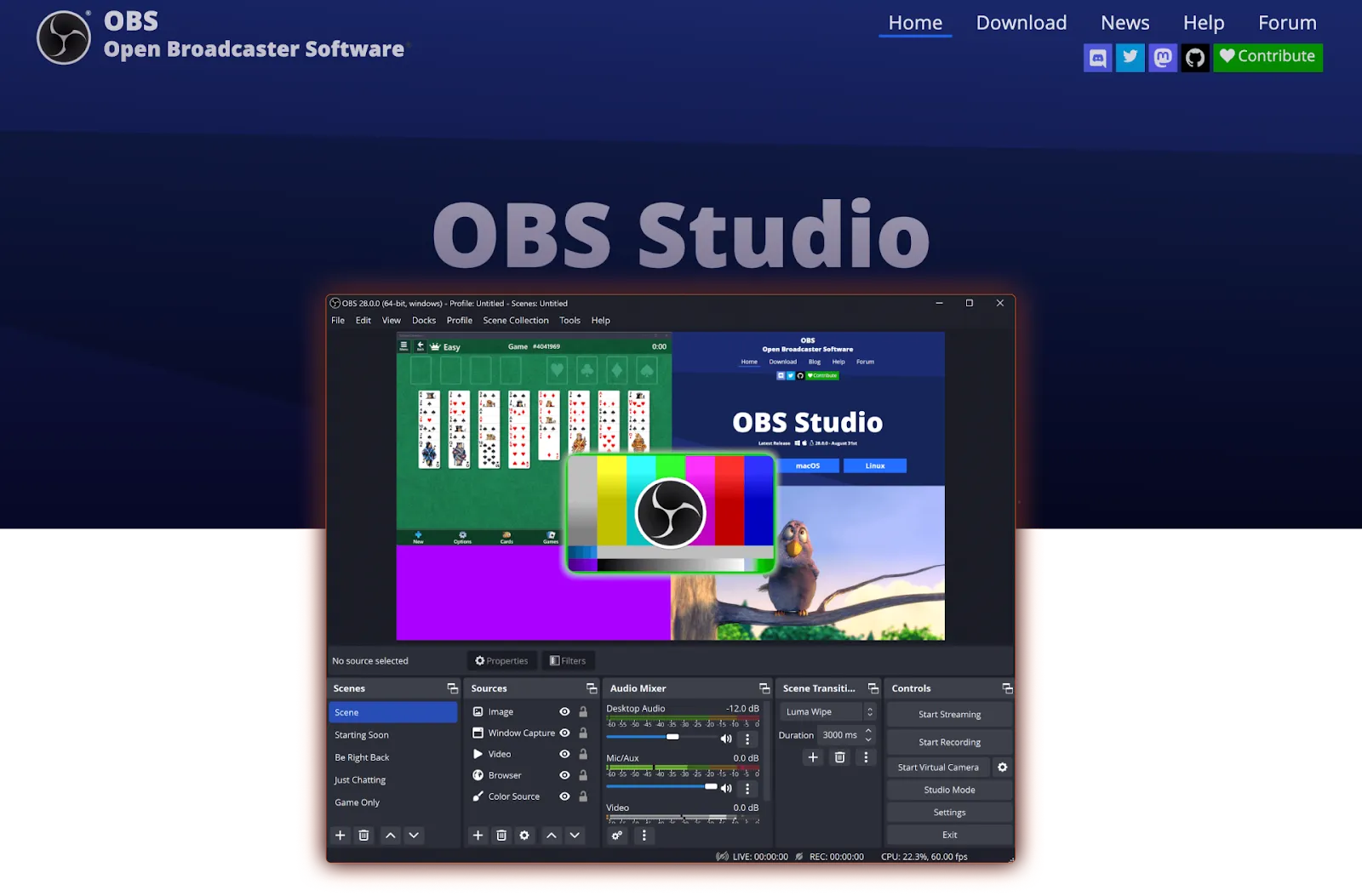
Task: Move source down arrow
Action: coord(575,836)
